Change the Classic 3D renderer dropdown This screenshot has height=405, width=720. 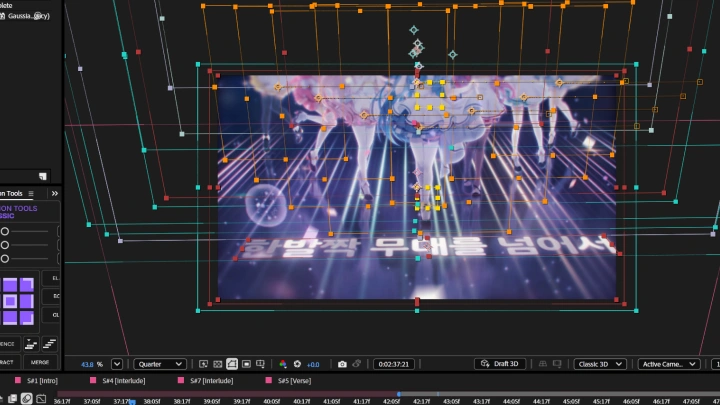602,364
